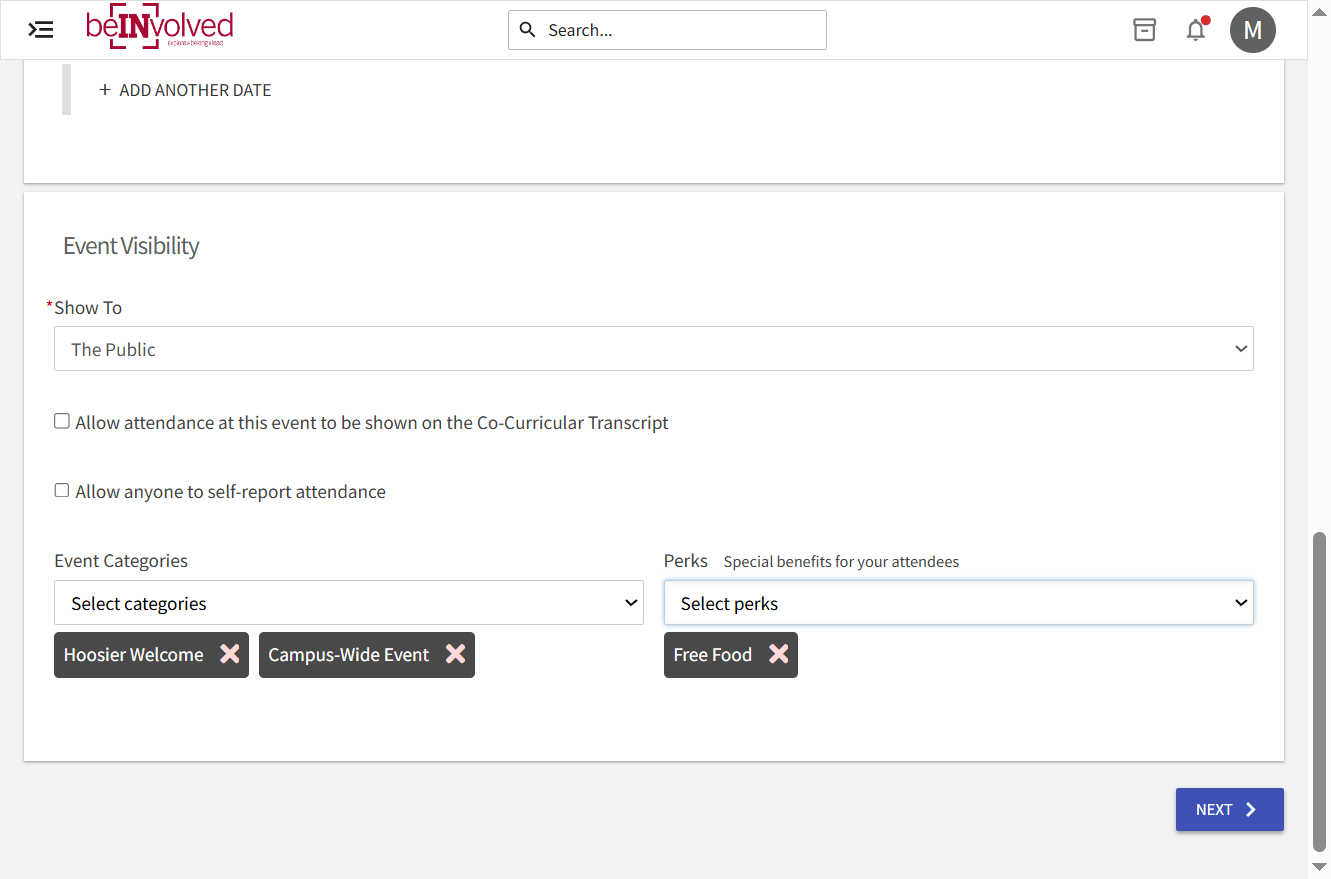Remove the Campus-Wide Event category tag
The height and width of the screenshot is (879, 1331).
(x=456, y=654)
